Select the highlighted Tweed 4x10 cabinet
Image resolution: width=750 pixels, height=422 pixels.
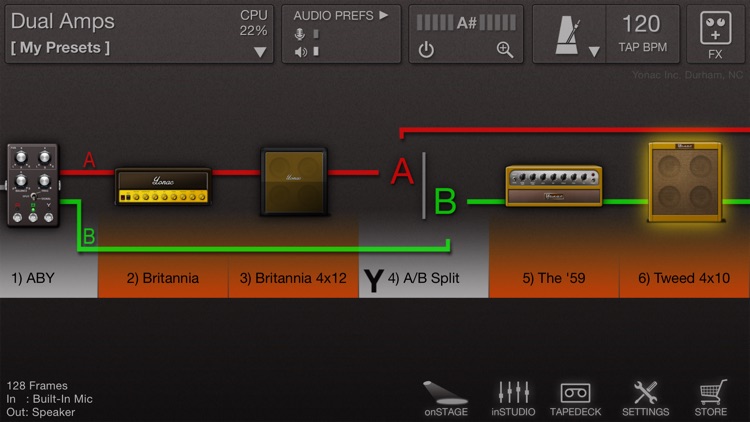[x=684, y=182]
